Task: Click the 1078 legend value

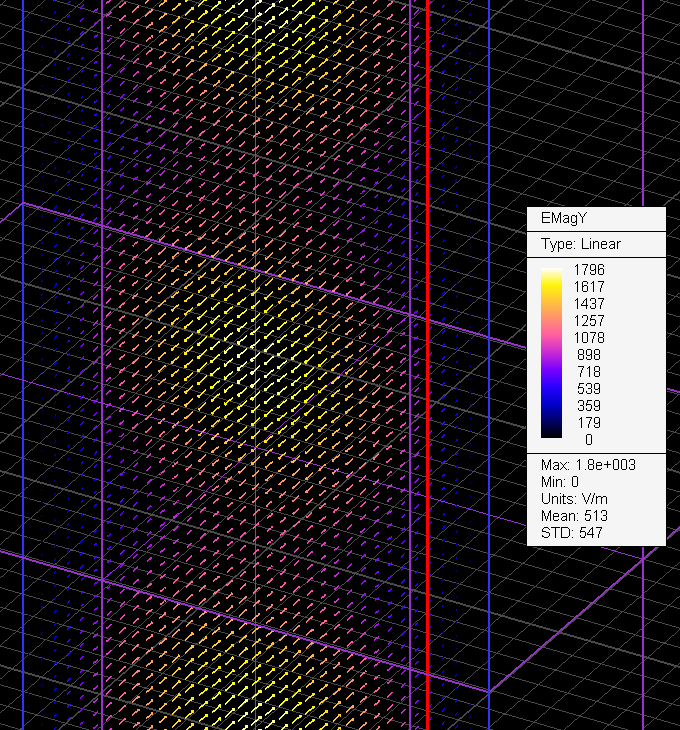Action: [589, 338]
